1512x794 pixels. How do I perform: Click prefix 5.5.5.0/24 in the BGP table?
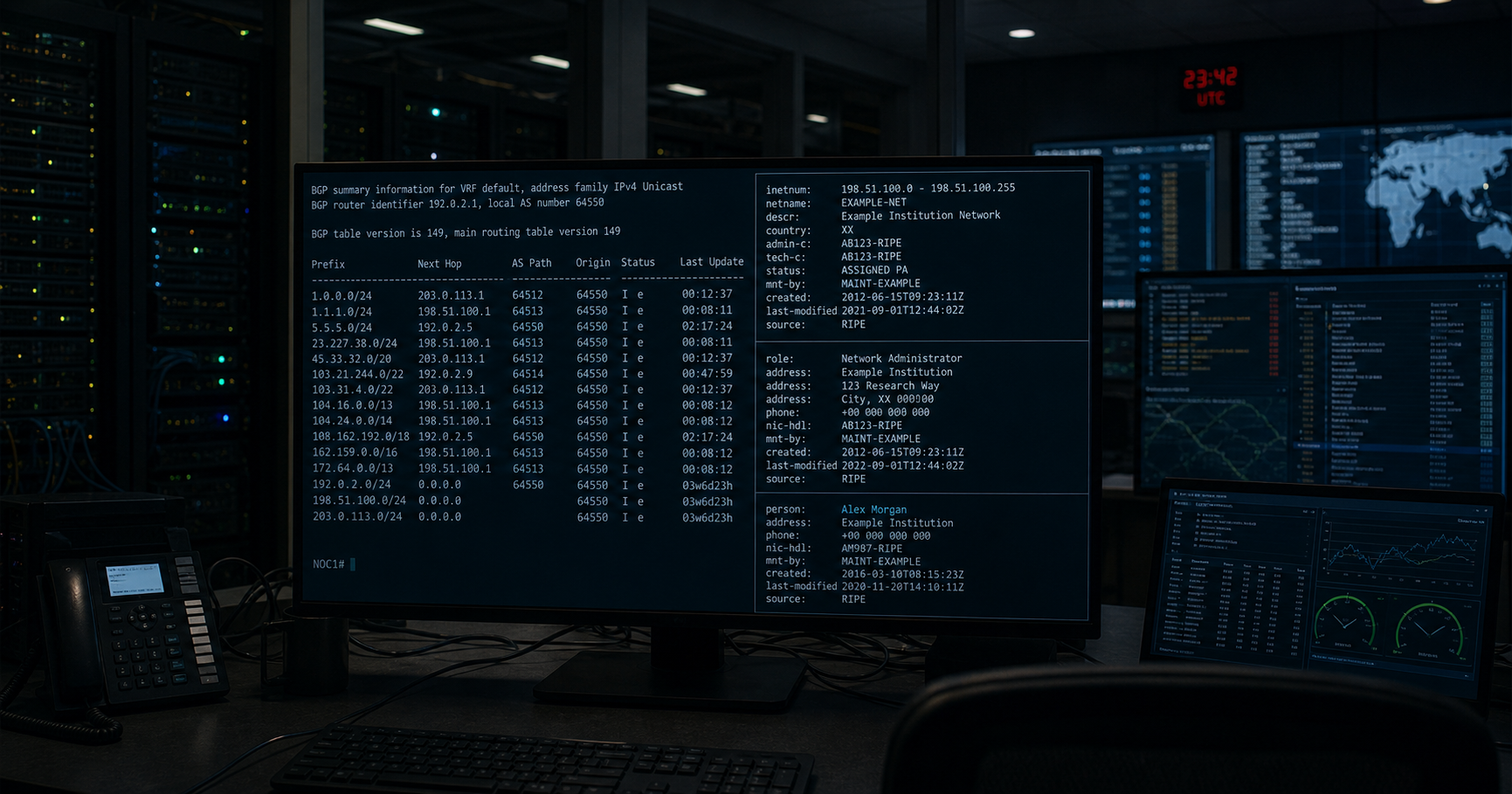tap(342, 328)
